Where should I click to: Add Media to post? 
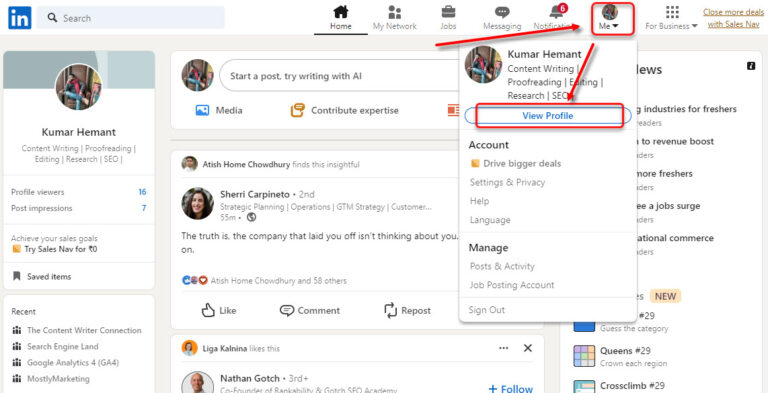click(x=218, y=110)
